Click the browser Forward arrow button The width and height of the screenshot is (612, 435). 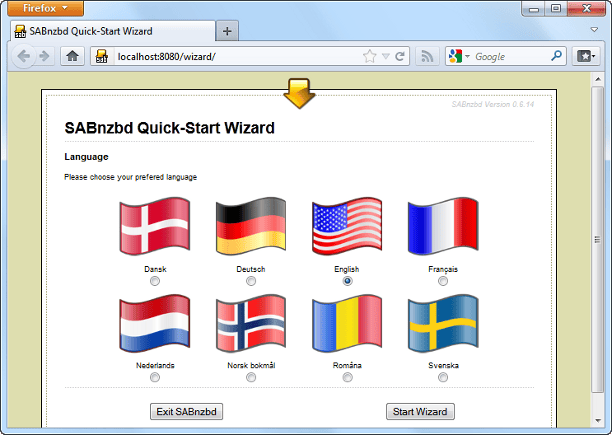click(45, 57)
